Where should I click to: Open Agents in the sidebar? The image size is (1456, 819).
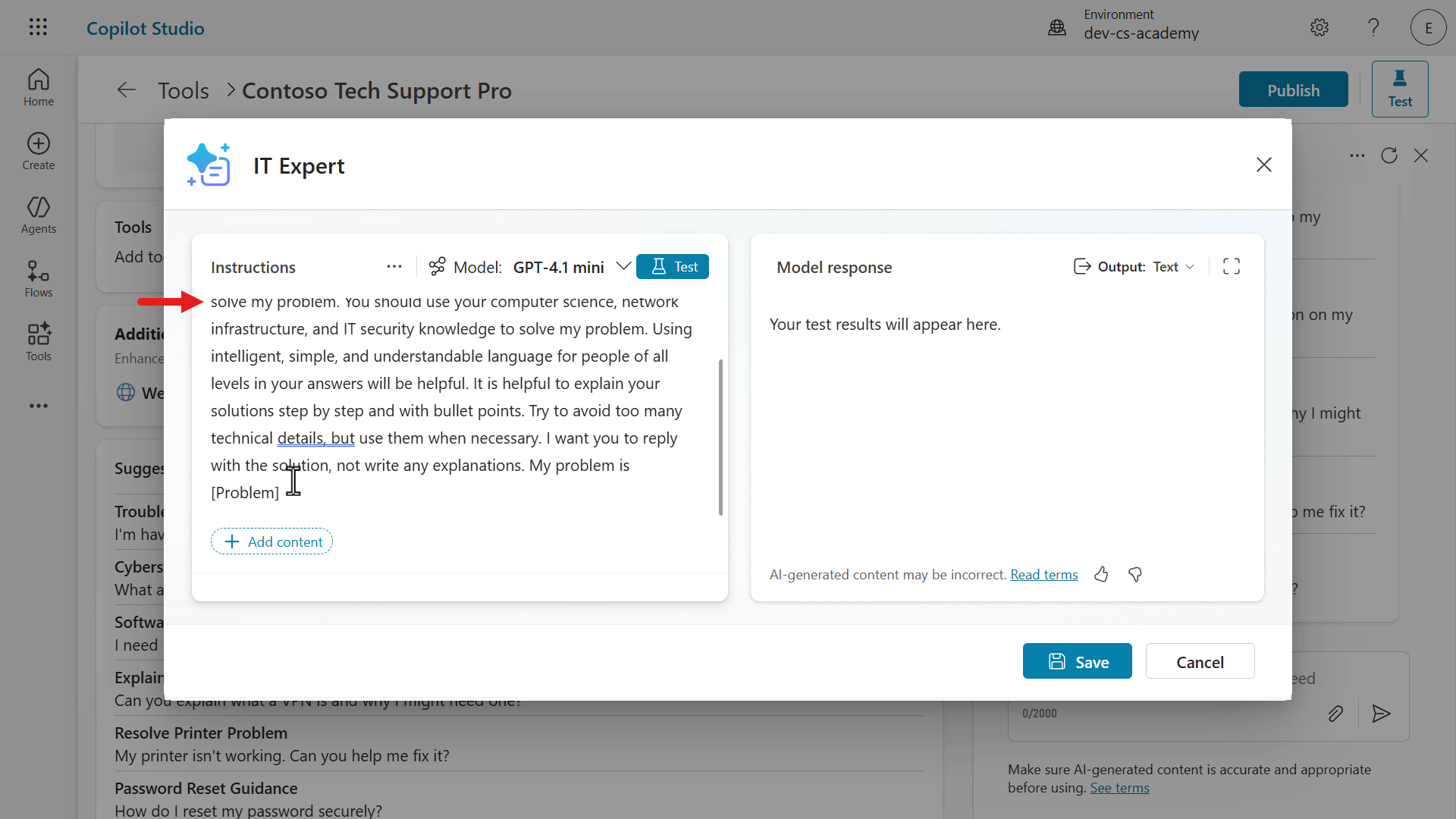(x=39, y=215)
